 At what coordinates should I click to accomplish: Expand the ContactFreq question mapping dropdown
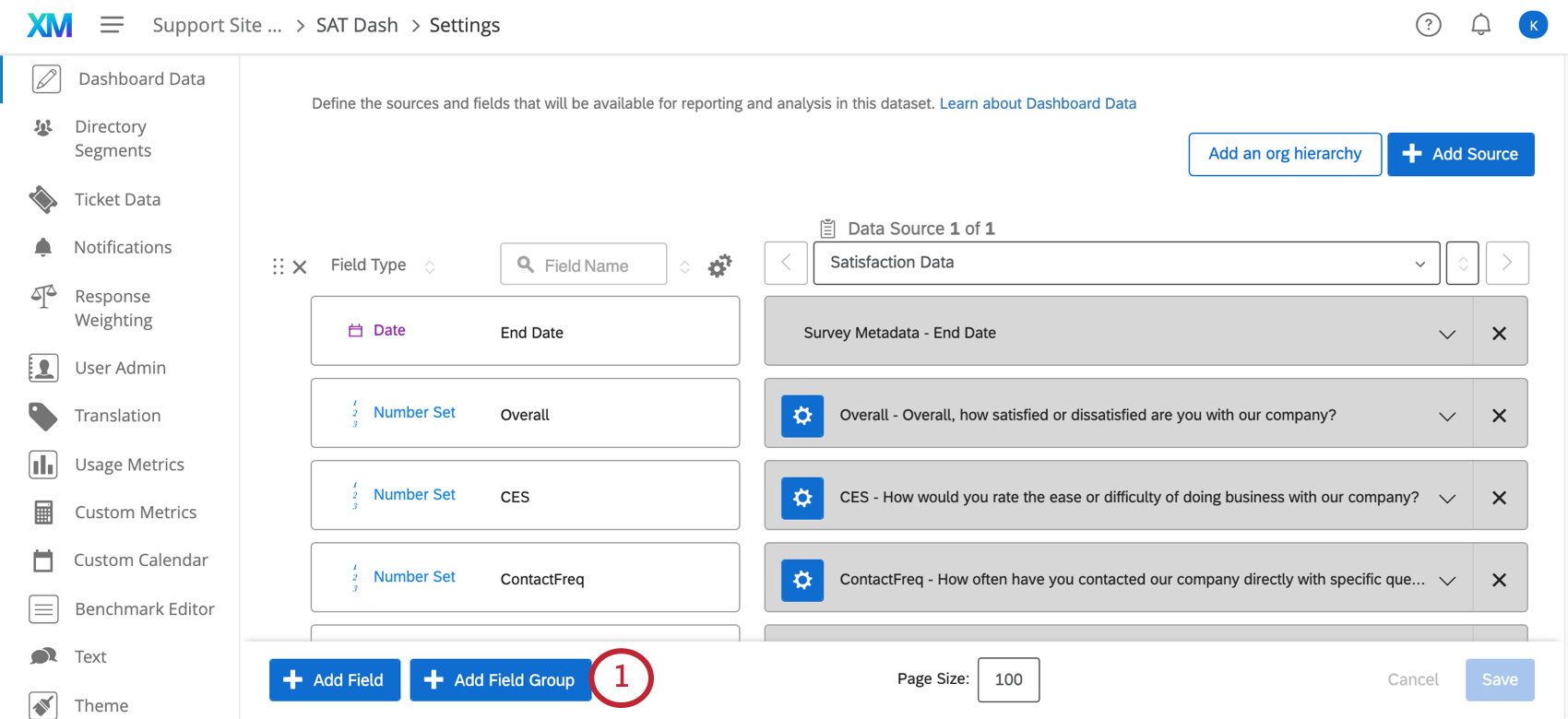pyautogui.click(x=1447, y=581)
